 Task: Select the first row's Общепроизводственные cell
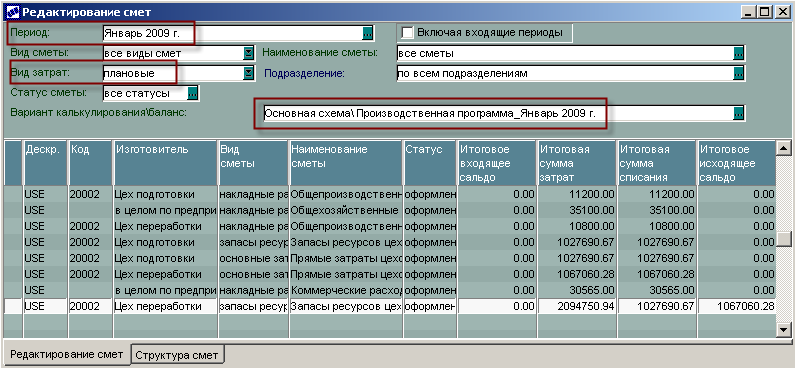pyautogui.click(x=346, y=194)
